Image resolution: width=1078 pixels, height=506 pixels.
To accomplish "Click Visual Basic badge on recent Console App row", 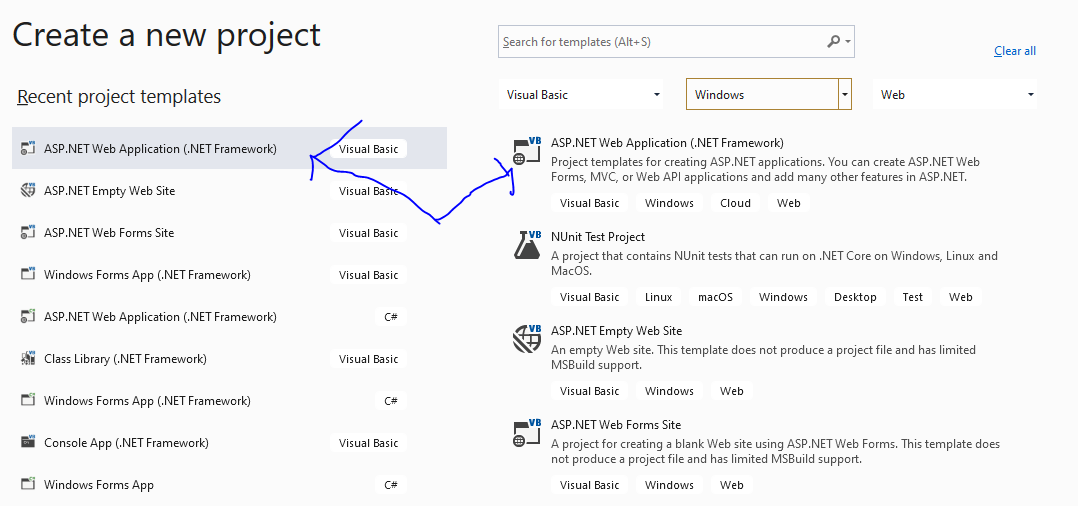I will coord(368,442).
